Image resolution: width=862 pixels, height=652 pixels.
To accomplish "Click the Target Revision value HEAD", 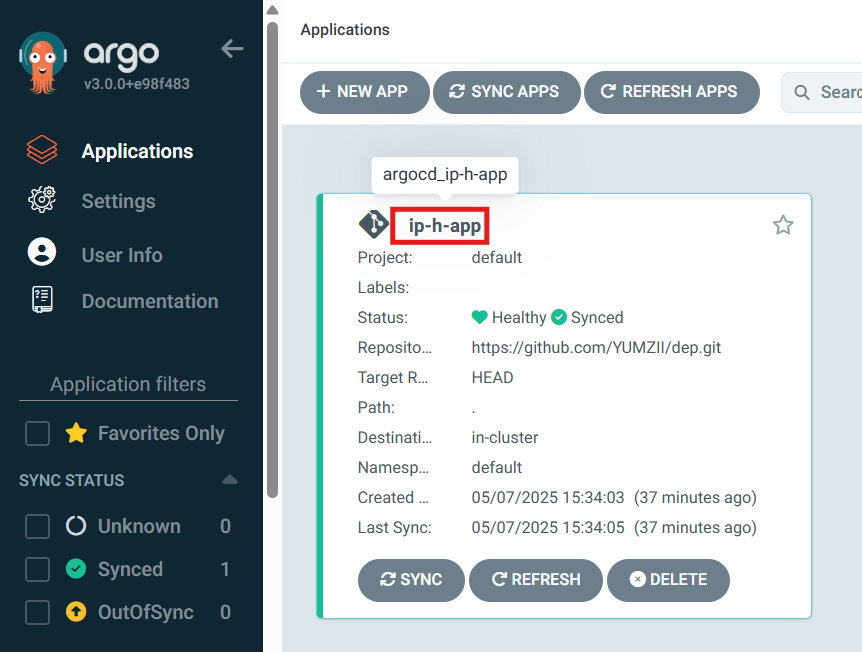I will 493,378.
